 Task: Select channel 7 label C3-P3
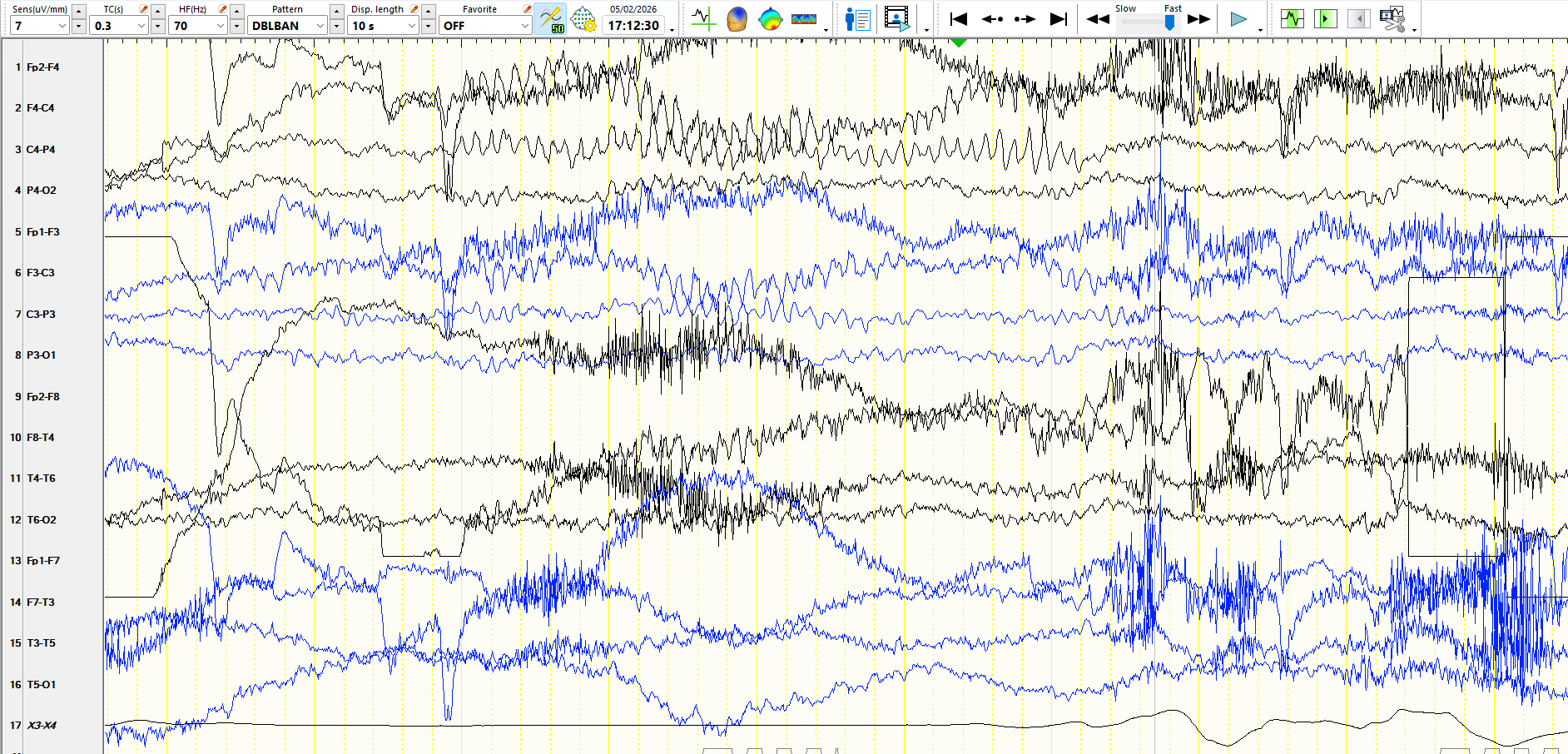pyautogui.click(x=41, y=315)
